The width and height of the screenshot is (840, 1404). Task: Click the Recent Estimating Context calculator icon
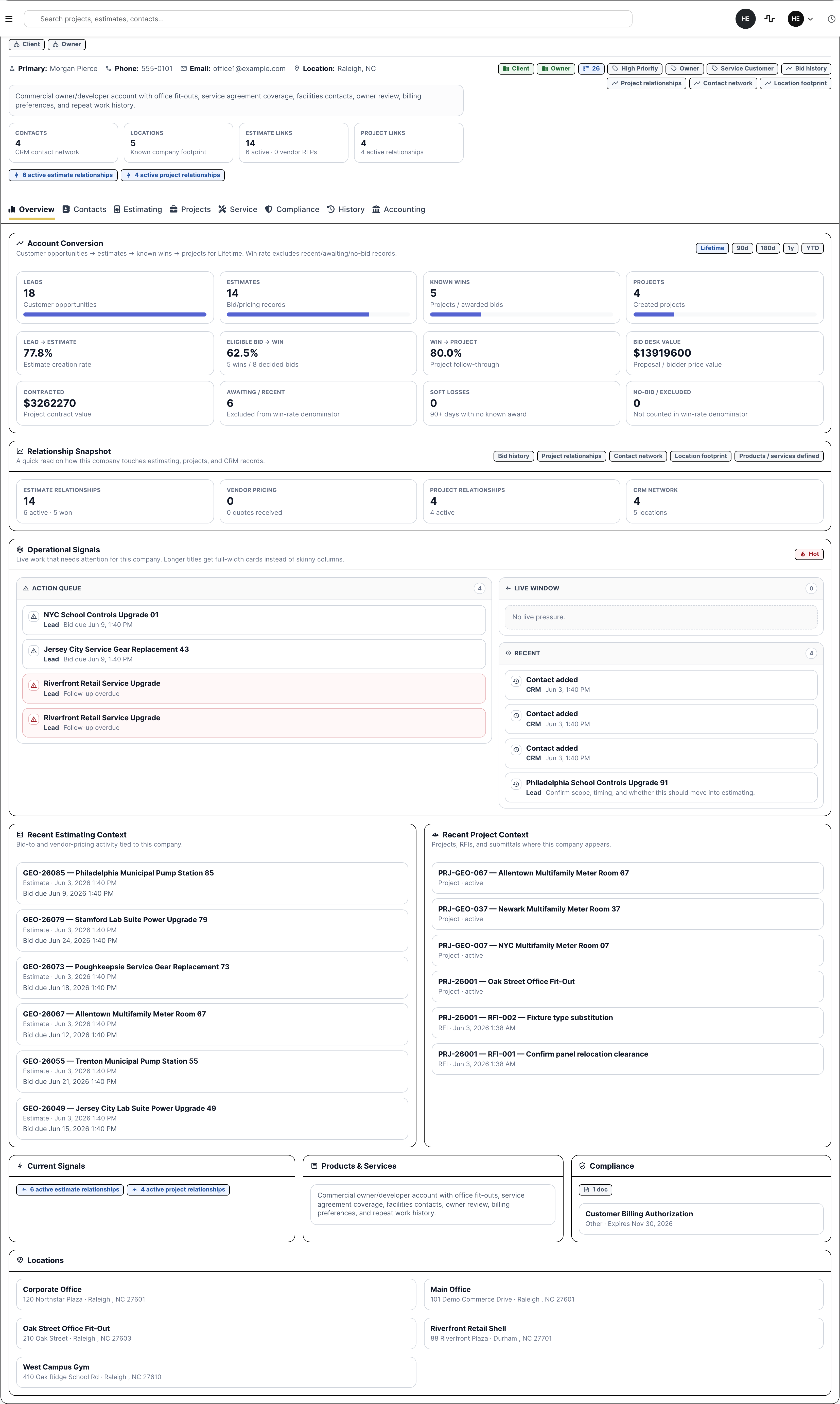tap(20, 835)
